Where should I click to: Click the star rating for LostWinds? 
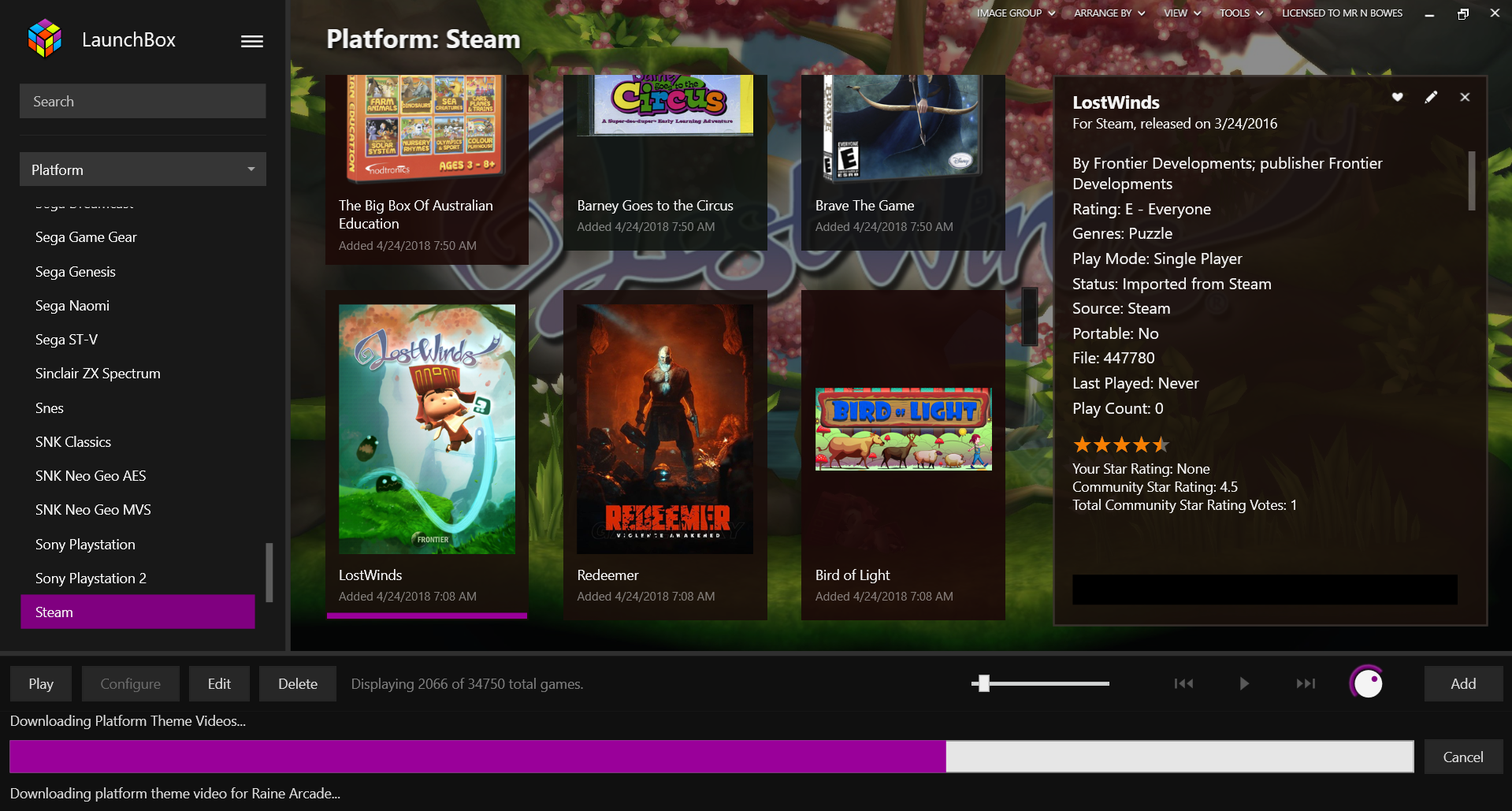pos(1121,445)
